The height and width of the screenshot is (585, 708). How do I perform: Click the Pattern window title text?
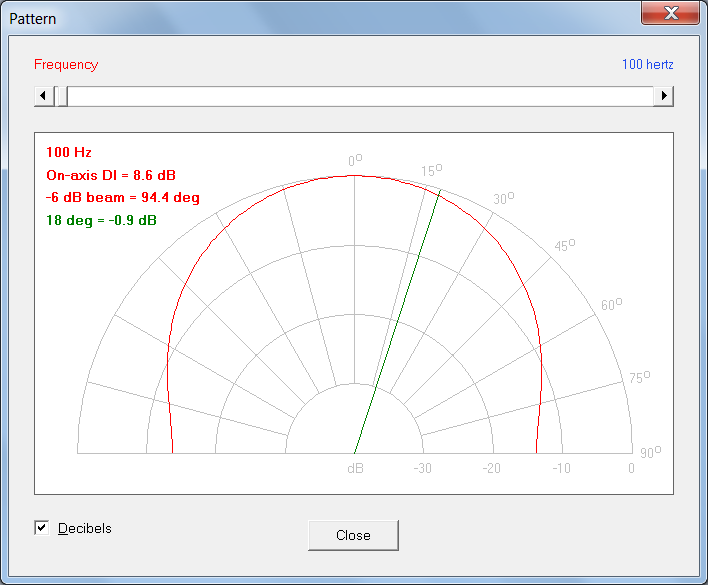pos(33,19)
